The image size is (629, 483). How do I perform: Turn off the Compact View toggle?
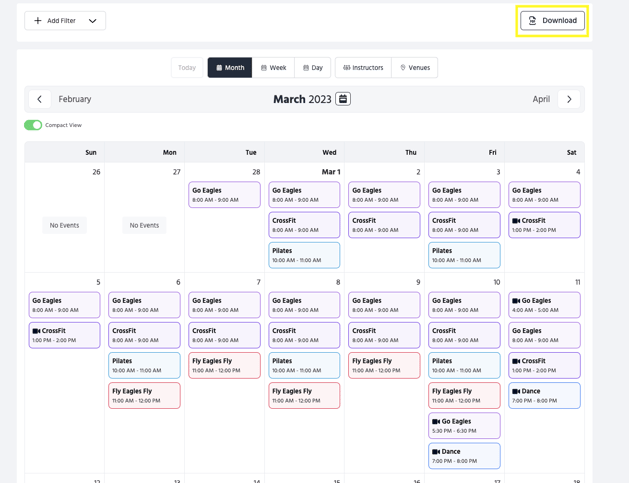[x=33, y=125]
